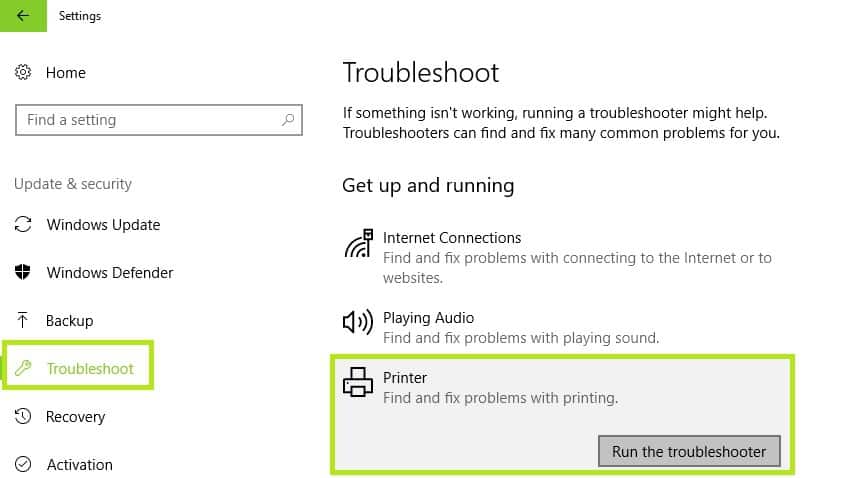The width and height of the screenshot is (862, 478).
Task: Expand the Playing Audio troubleshooter item
Action: coord(562,327)
